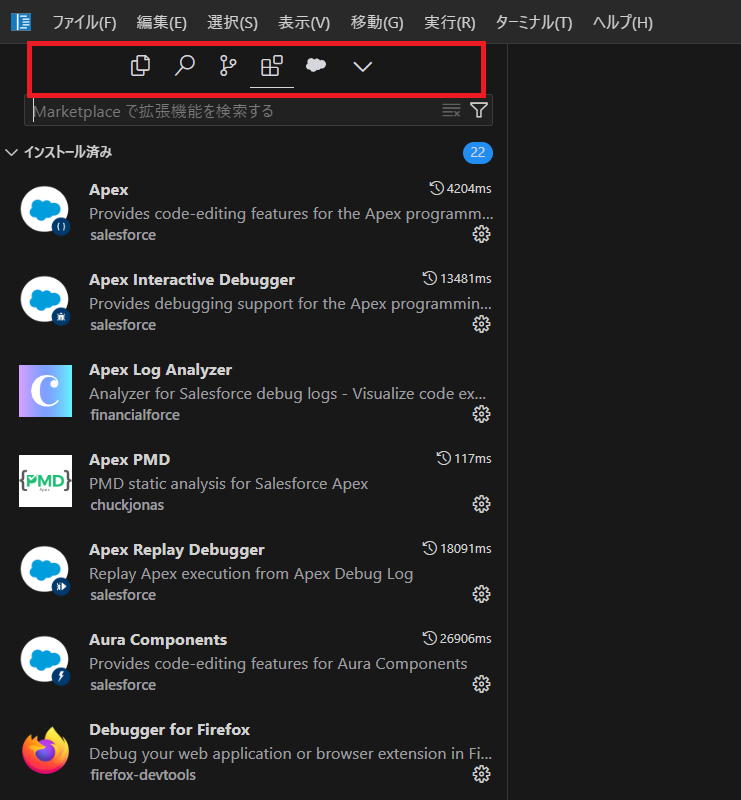Show additional views chevron
Viewport: 741px width, 800px height.
point(362,66)
